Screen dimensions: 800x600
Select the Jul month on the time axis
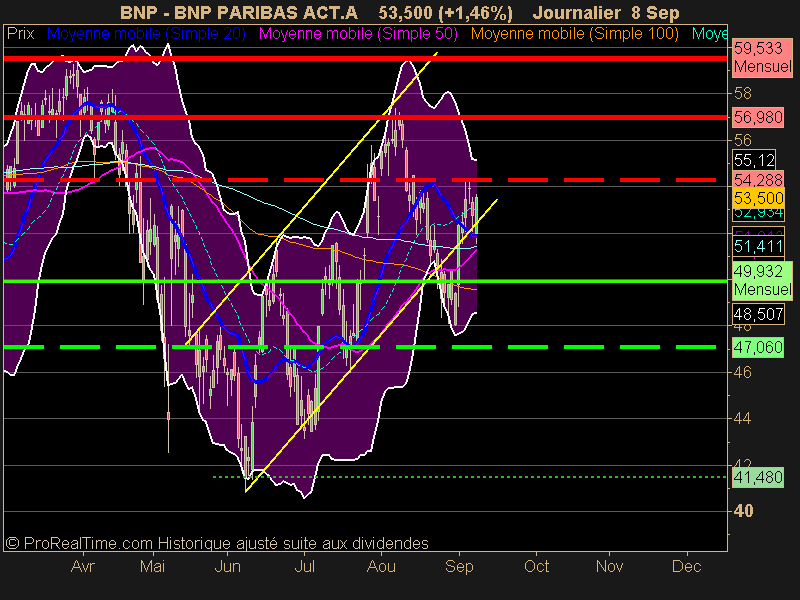click(305, 566)
